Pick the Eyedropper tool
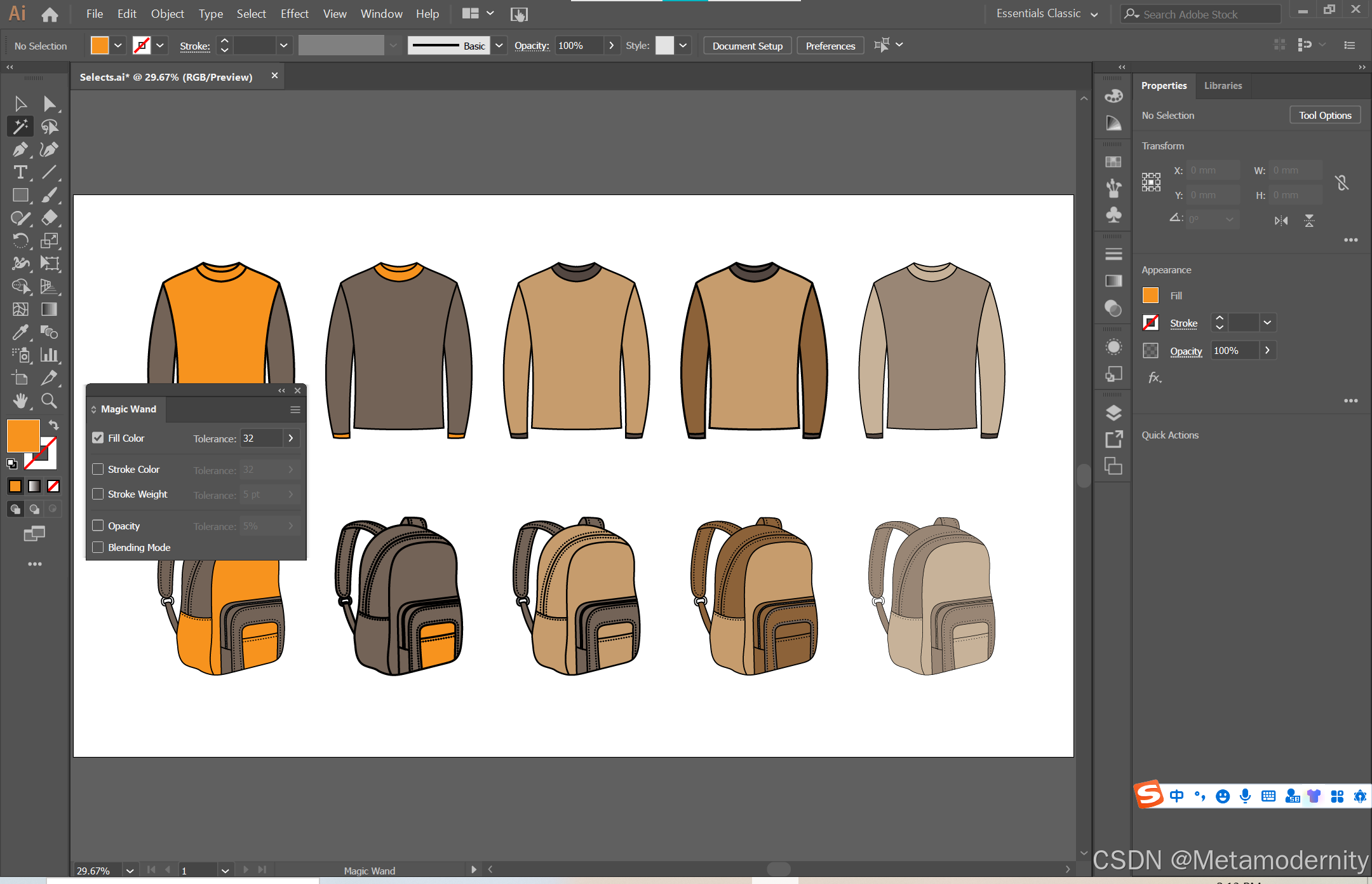1372x884 pixels. coord(20,332)
